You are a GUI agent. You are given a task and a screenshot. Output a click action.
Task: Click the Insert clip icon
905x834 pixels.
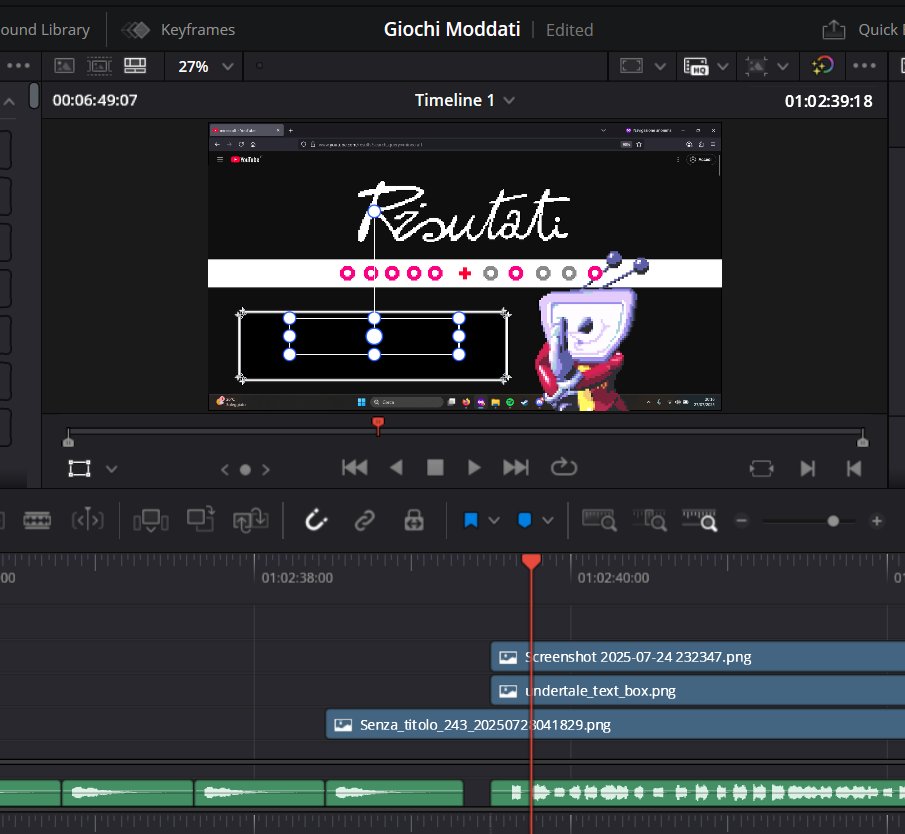click(x=151, y=521)
